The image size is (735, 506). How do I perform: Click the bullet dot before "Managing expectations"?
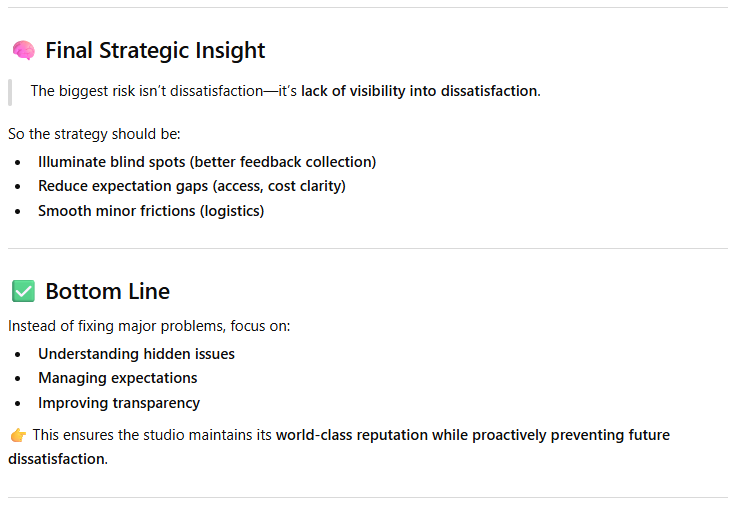click(x=17, y=378)
